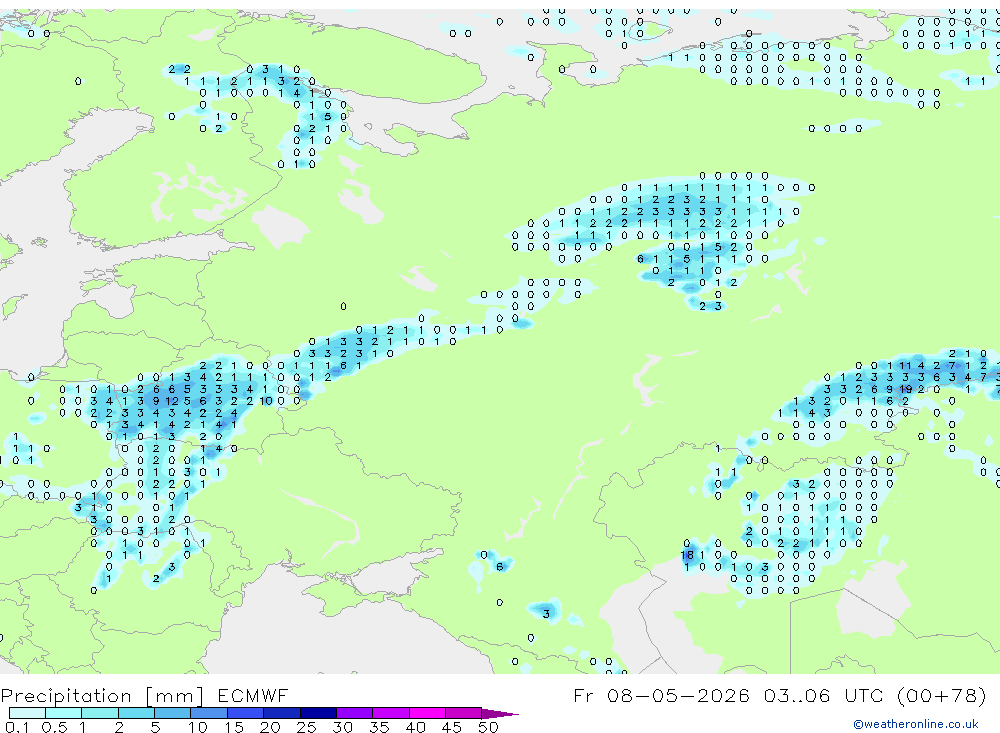
Task: Click the "0.1" legend scale label
Action: point(17,727)
